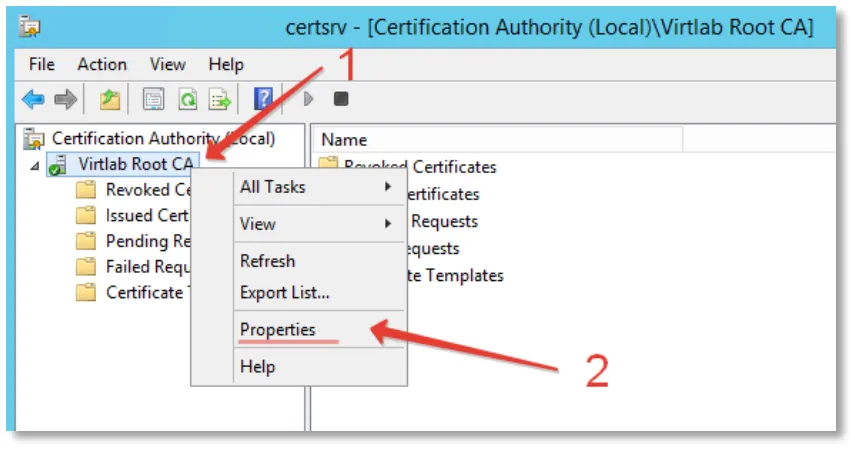
Task: Choose Help in the context menu
Action: 319,367
